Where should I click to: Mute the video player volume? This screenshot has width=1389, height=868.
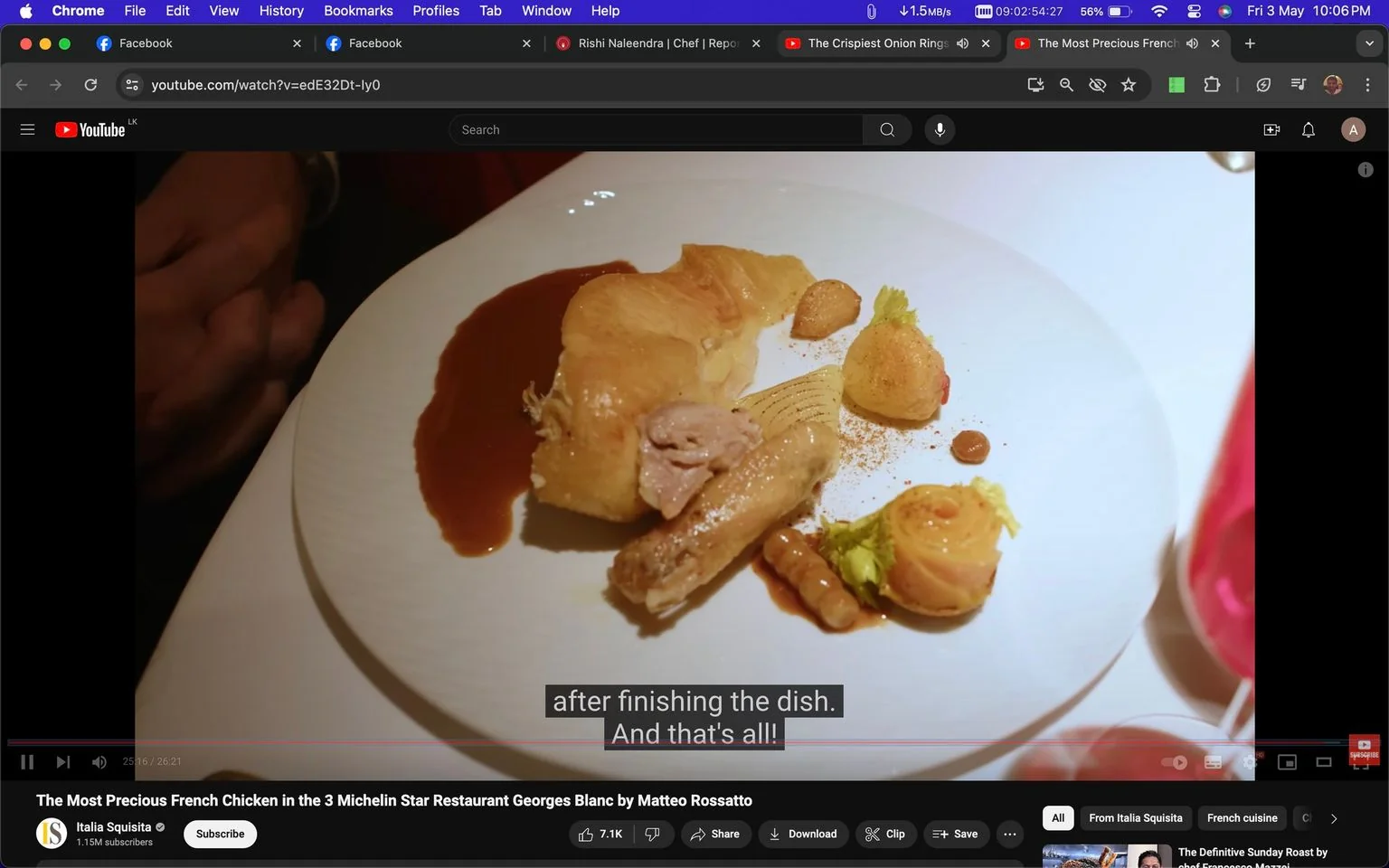coord(99,762)
